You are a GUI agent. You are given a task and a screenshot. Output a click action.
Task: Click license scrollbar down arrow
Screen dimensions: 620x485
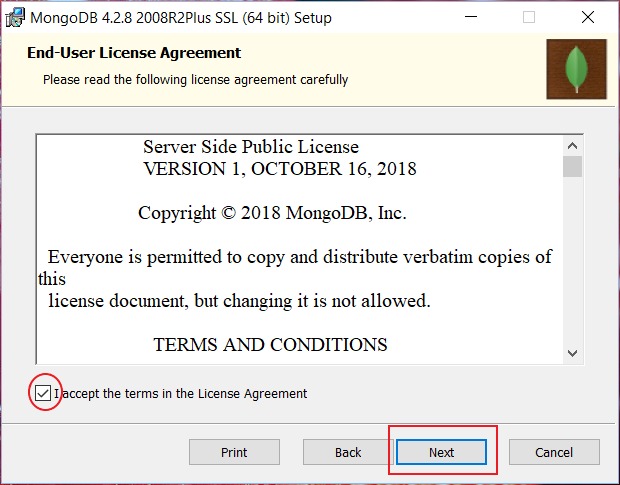[572, 353]
